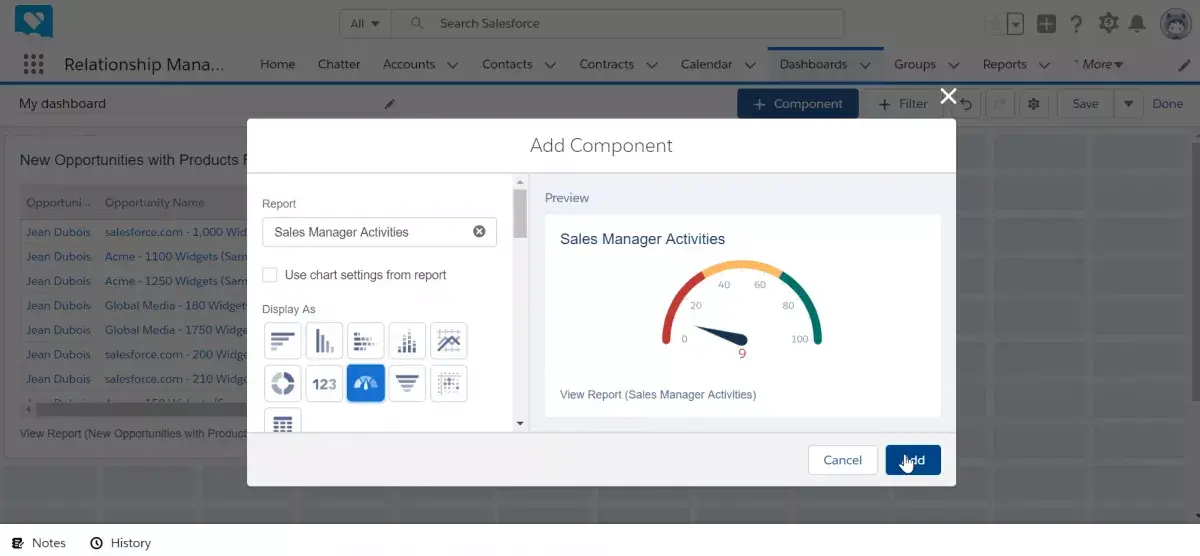Open the Help question mark icon

[x=1077, y=24]
